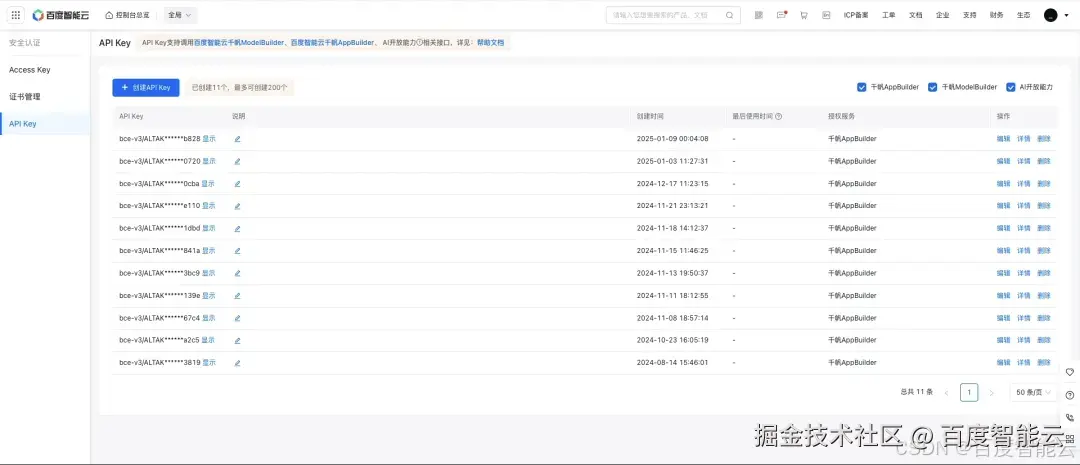Click the QR code icon on right edge
This screenshot has width=1080, height=465.
[1070, 439]
